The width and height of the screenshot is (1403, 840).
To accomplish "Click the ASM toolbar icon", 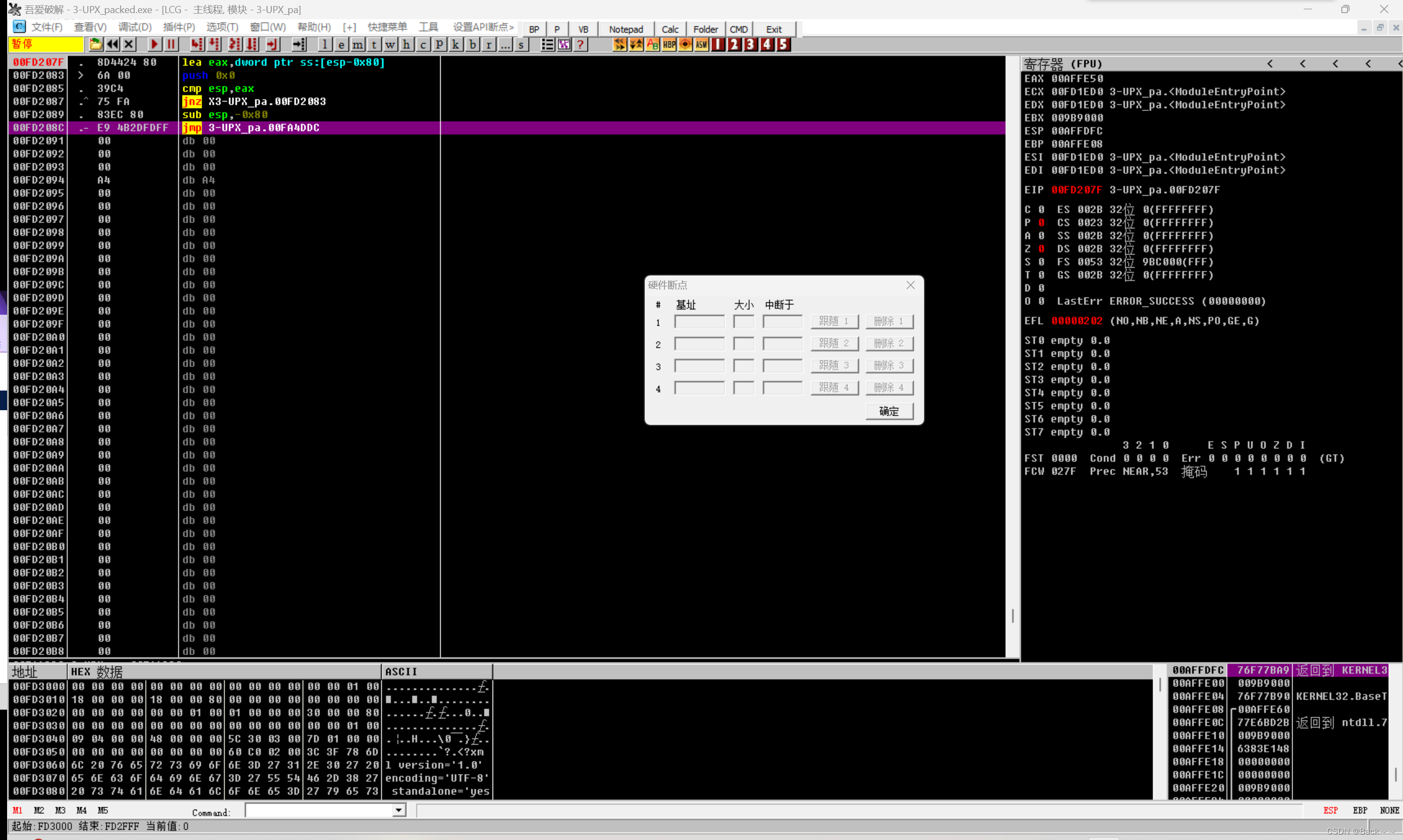I will (701, 44).
